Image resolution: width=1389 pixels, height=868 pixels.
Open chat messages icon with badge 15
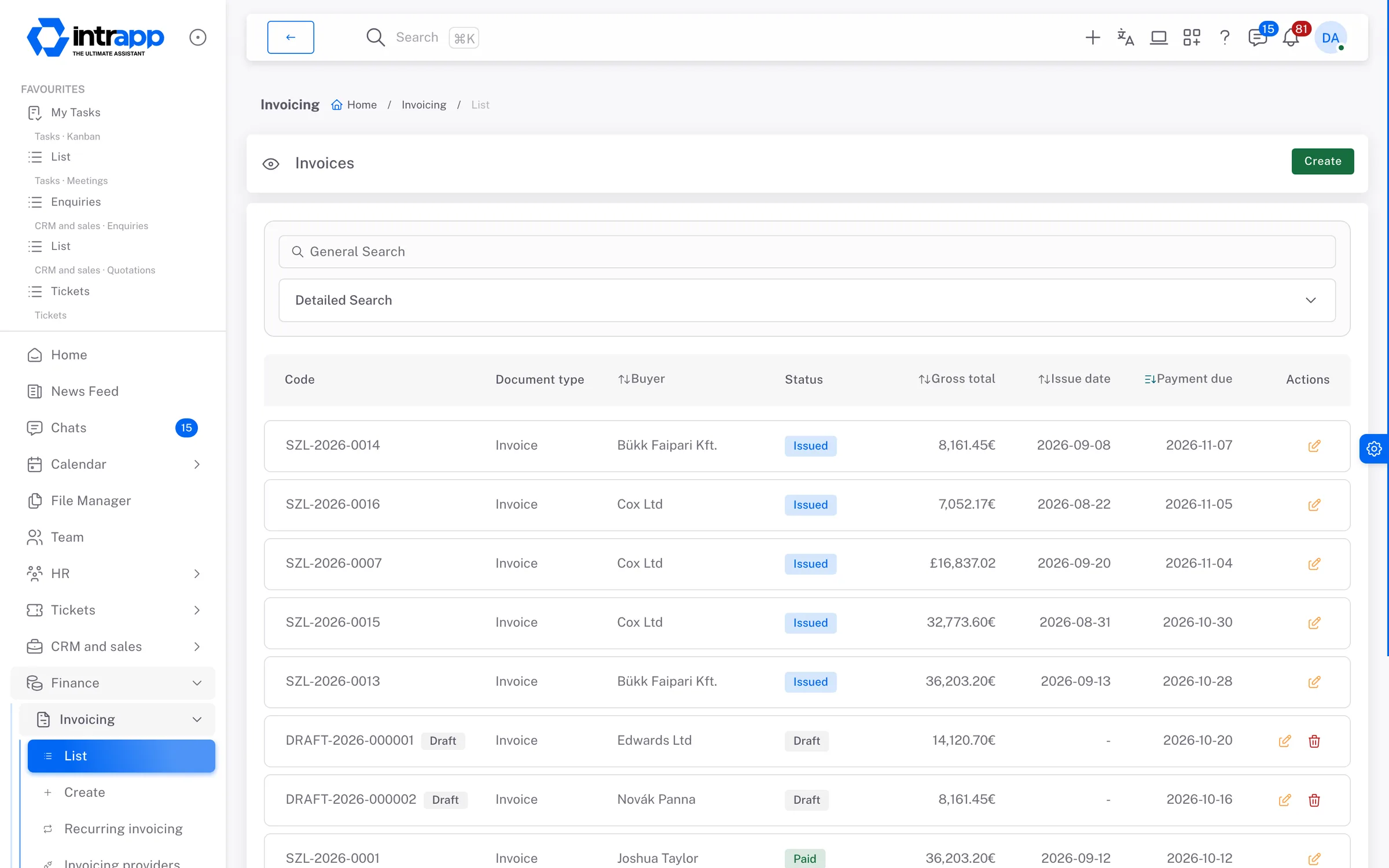pos(1258,38)
